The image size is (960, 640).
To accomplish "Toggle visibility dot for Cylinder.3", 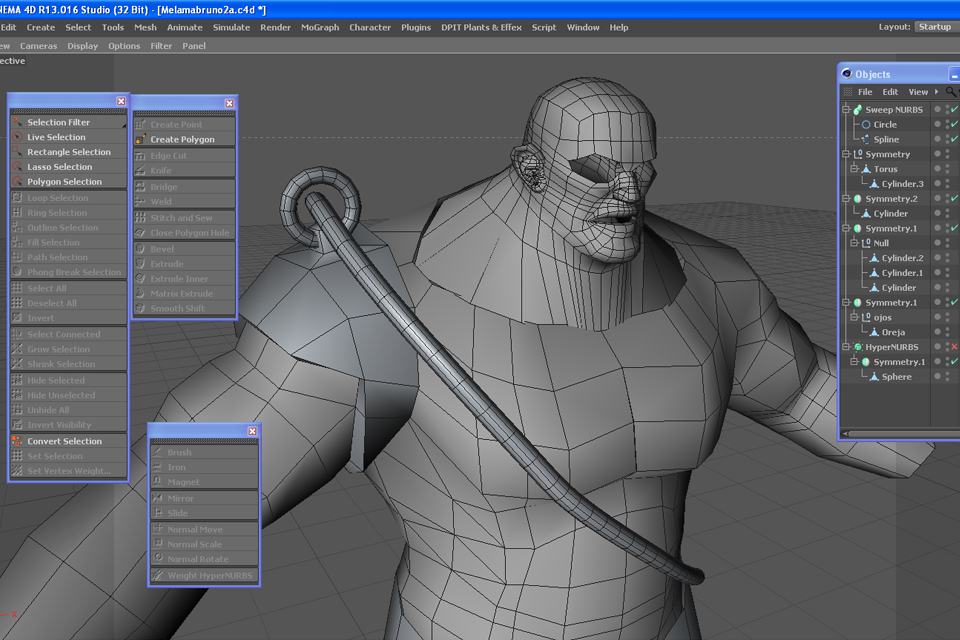I will click(x=937, y=183).
